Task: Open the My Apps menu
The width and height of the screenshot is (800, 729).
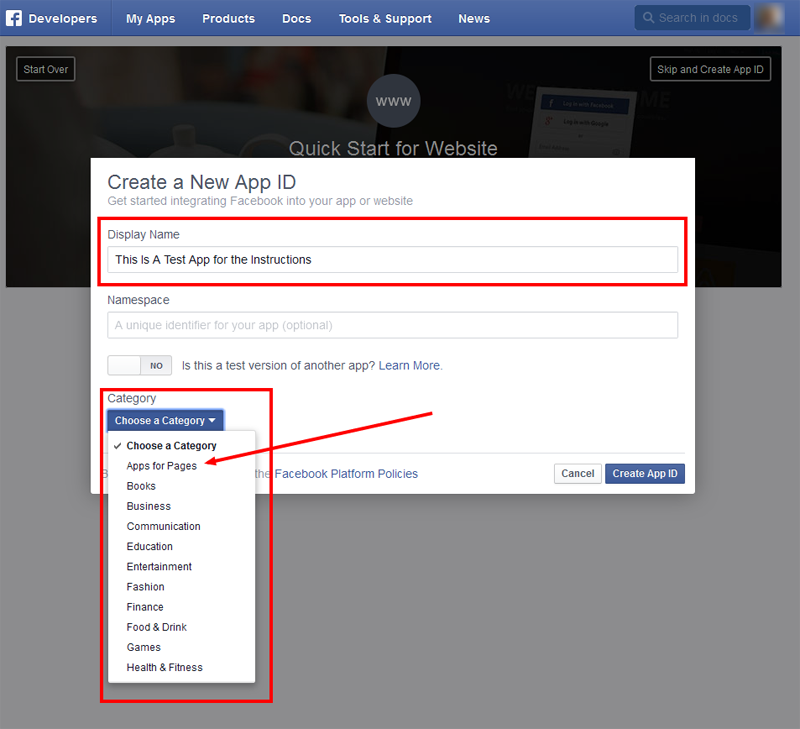Action: pyautogui.click(x=151, y=18)
